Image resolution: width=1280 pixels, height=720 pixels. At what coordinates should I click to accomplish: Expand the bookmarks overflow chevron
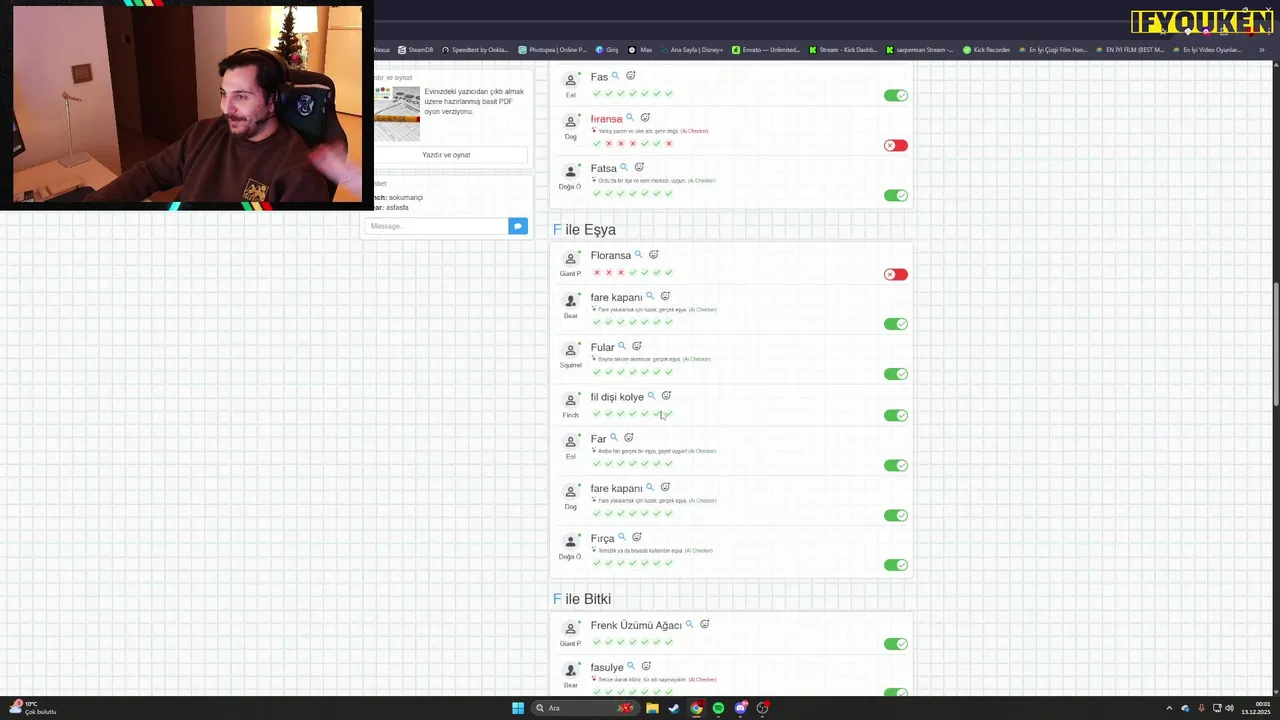pos(1262,49)
